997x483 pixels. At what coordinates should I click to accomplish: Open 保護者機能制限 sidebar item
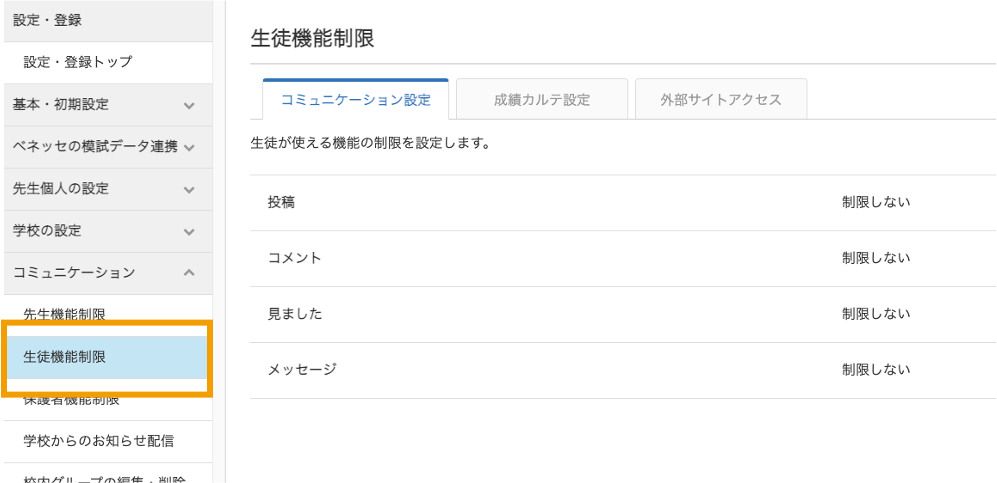(70, 401)
